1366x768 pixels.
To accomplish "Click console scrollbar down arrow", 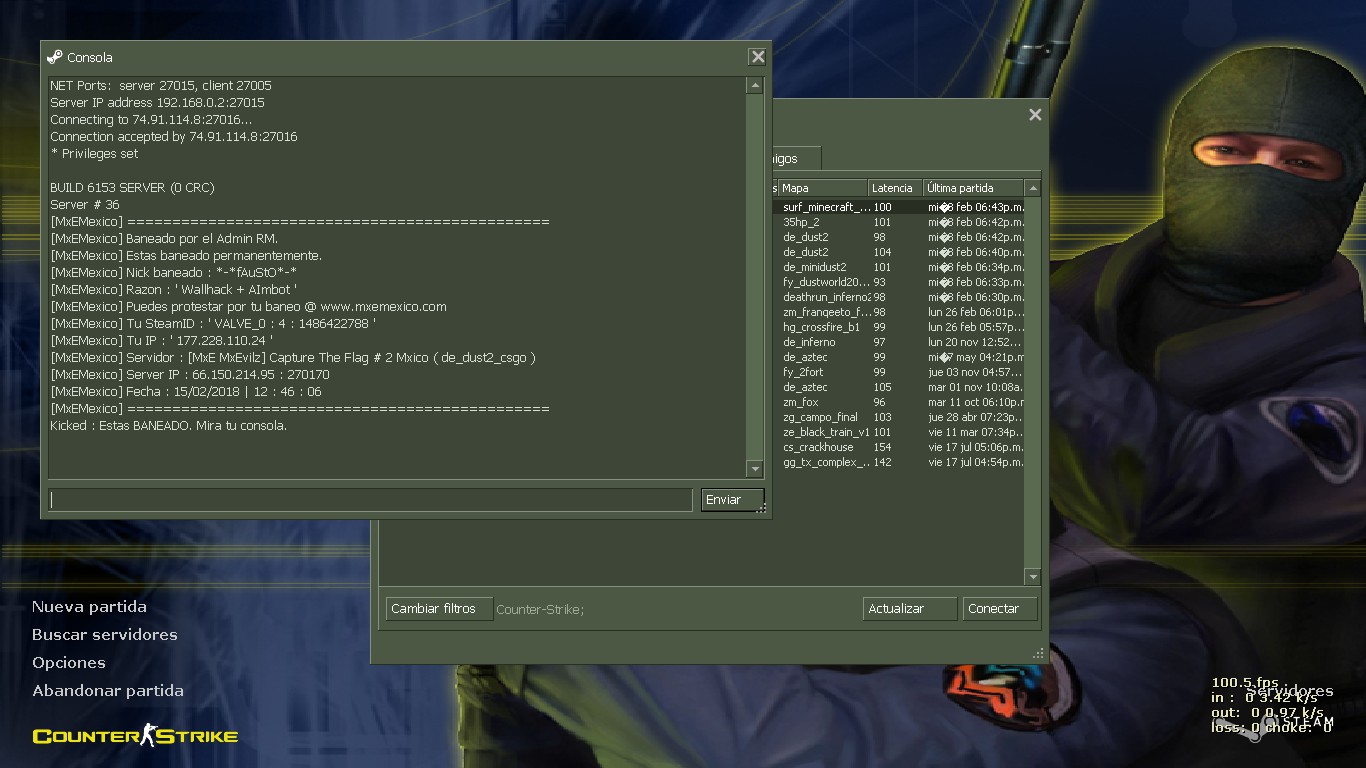I will pos(755,469).
